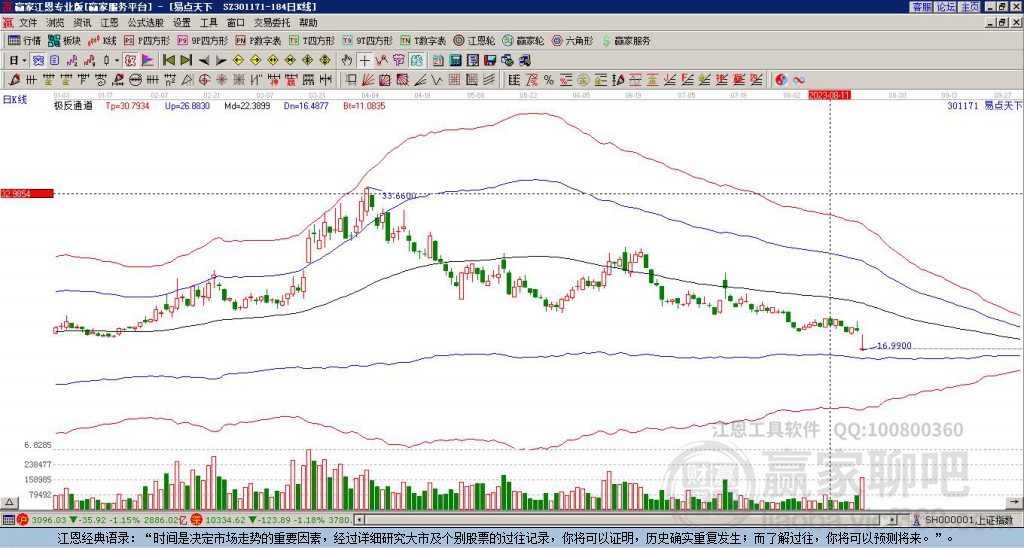Click the triangle button beside volume panel
The image size is (1024, 548).
coord(10,502)
